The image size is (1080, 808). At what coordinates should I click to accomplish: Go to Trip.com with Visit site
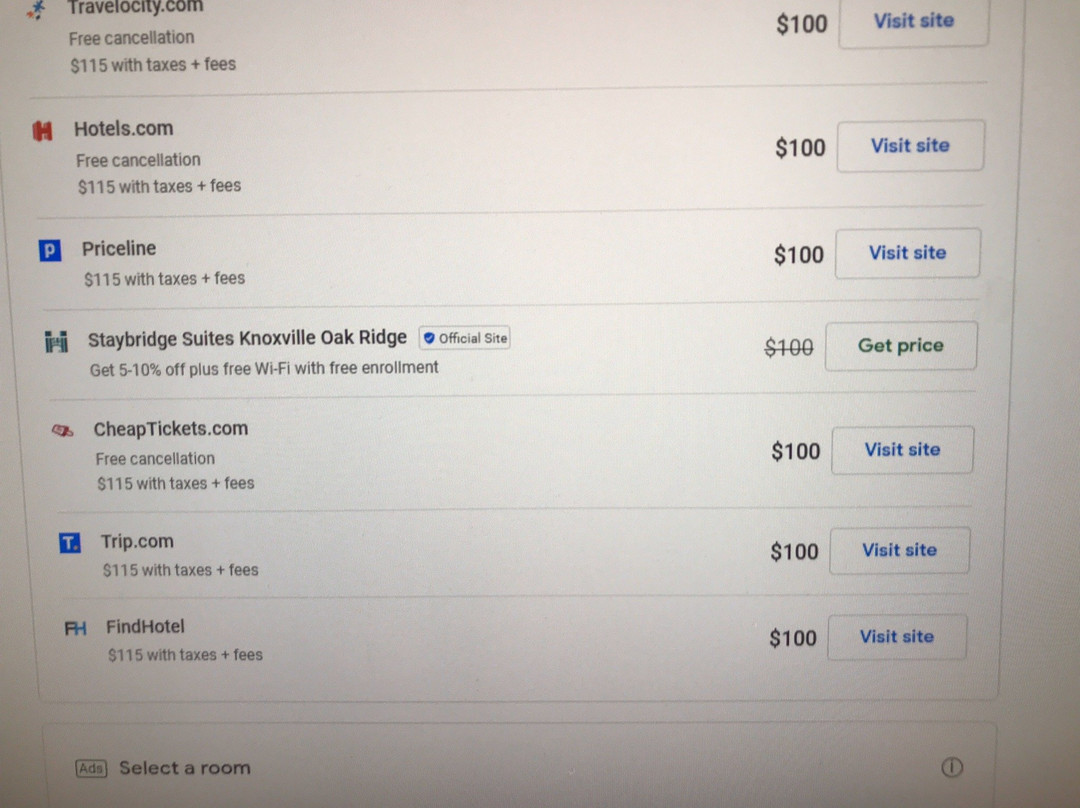[899, 550]
